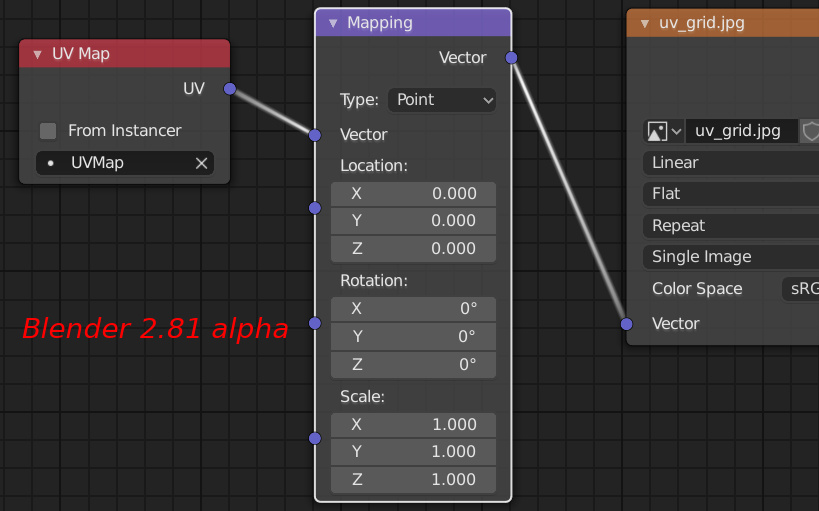Click the UV output socket
Viewport: 819px width, 511px height.
pos(230,89)
